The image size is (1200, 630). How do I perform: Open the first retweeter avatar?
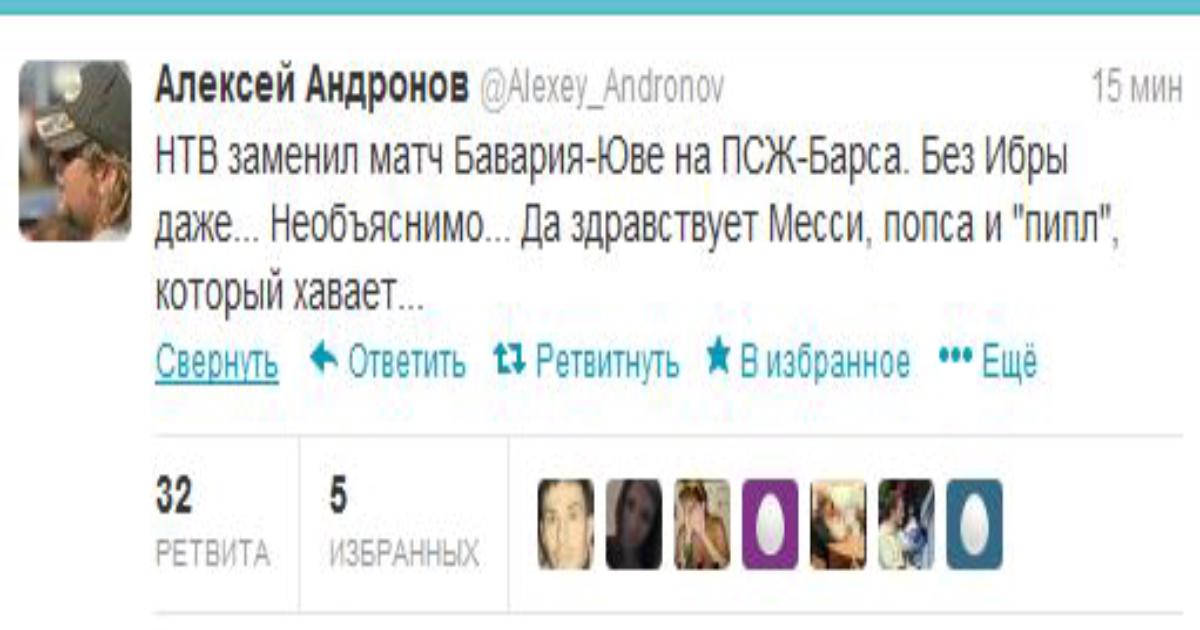pos(565,523)
